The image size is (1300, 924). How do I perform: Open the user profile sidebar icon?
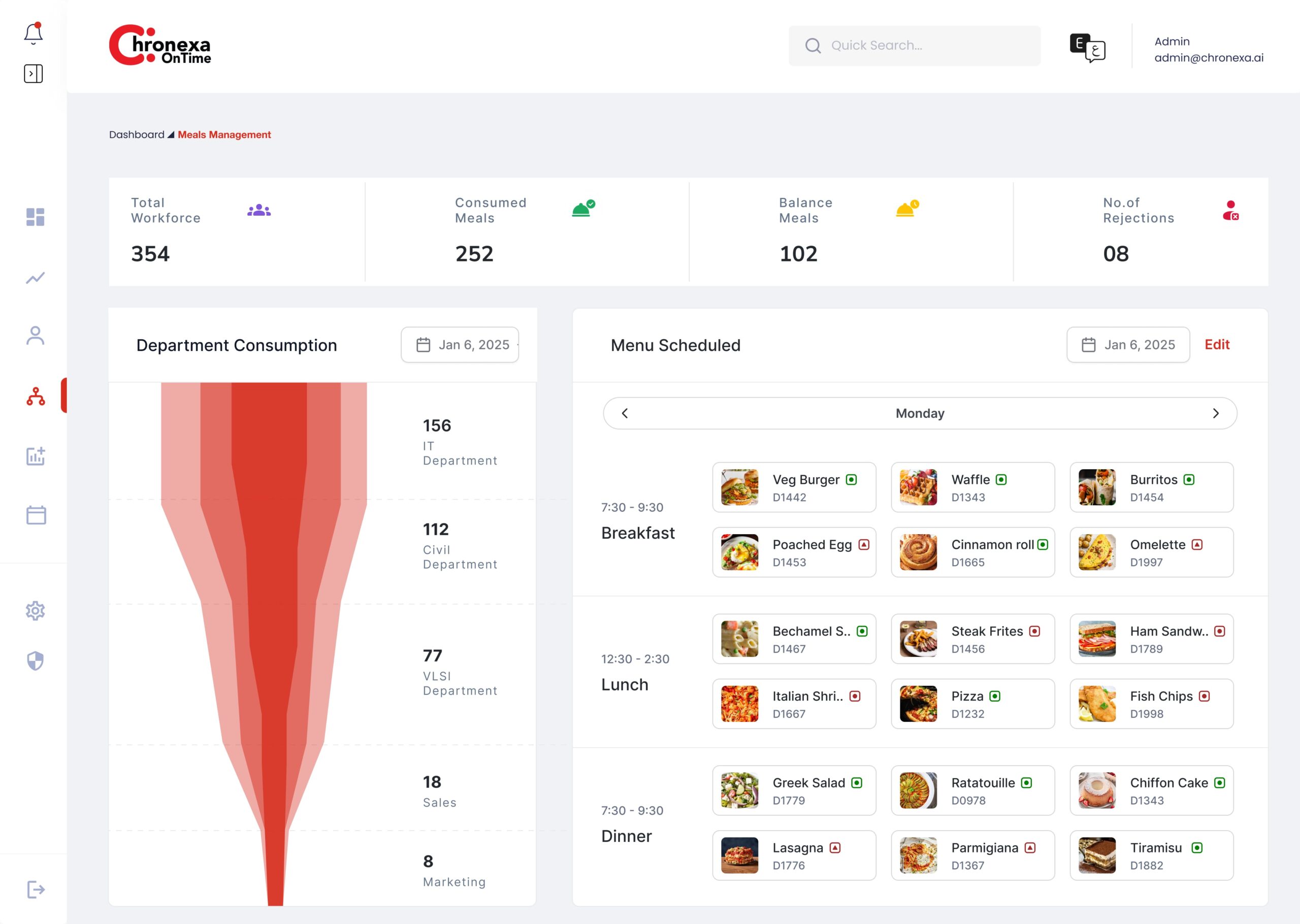click(35, 336)
